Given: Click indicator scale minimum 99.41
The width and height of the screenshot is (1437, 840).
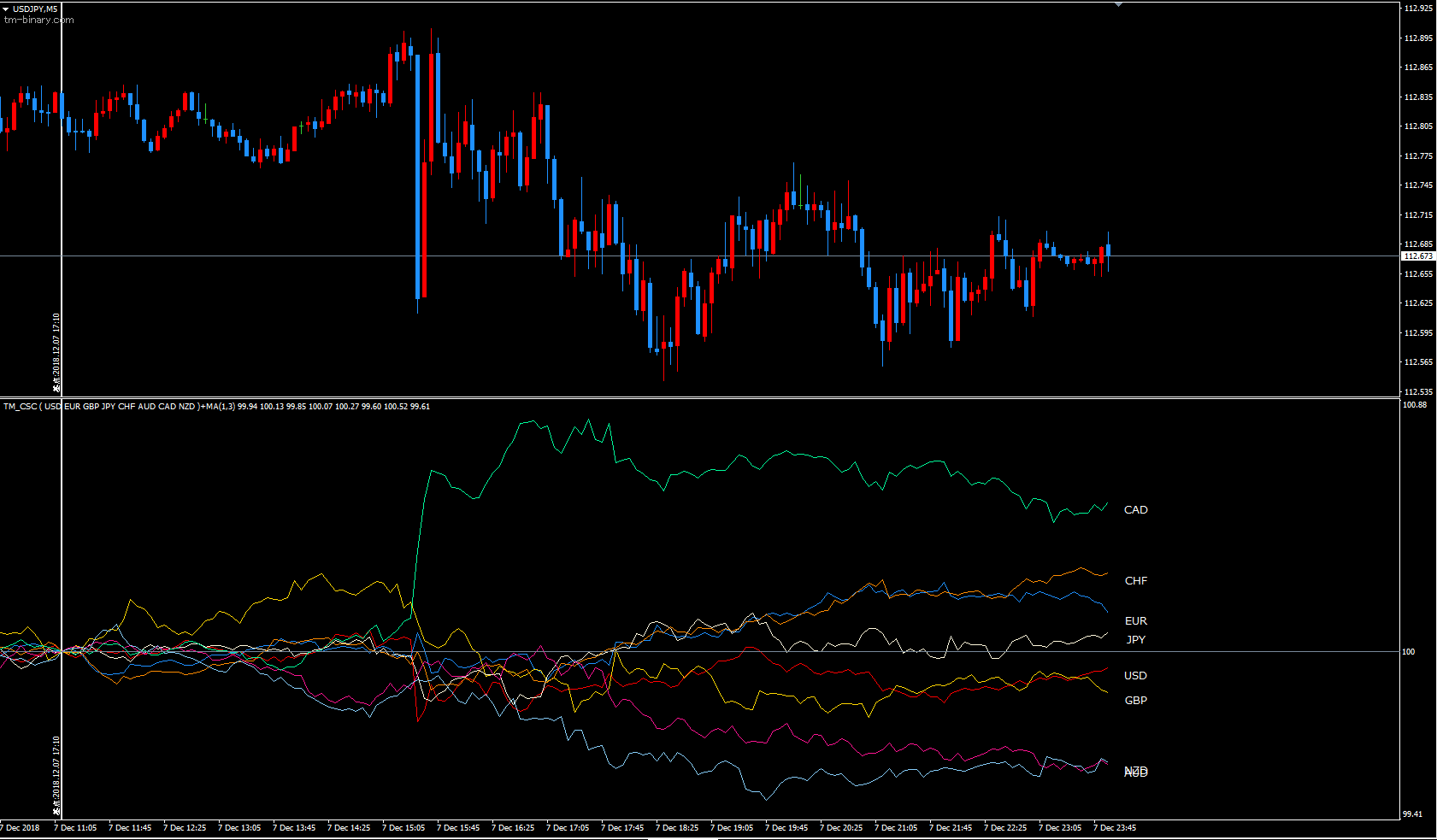Looking at the screenshot, I should pos(1413,814).
